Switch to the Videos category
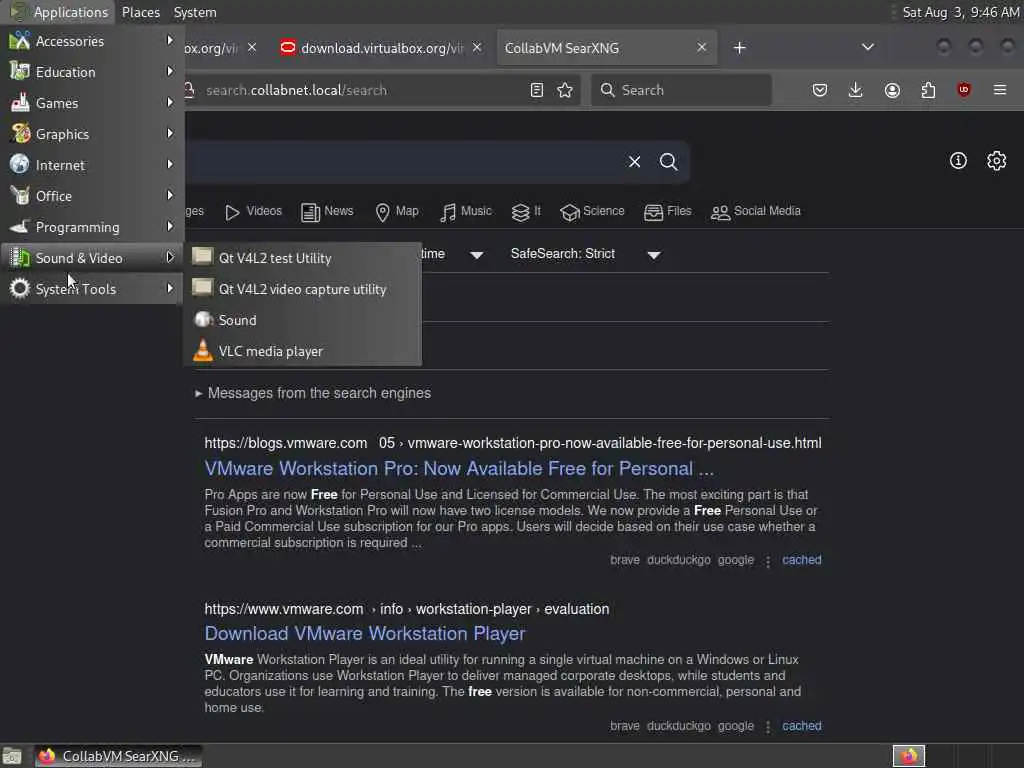Screen dimensions: 1024x768 click(253, 212)
